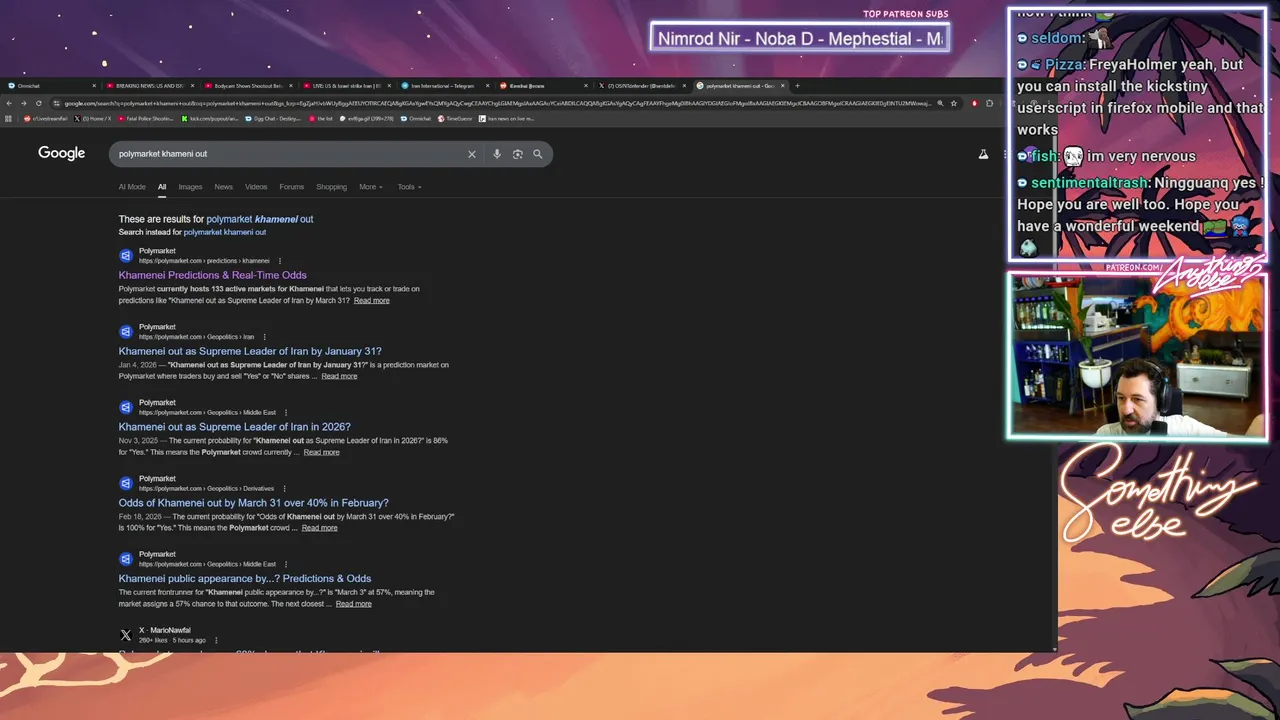Open Khamenei out as Supreme Leader in 2026
This screenshot has height=720, width=1280.
tap(235, 427)
